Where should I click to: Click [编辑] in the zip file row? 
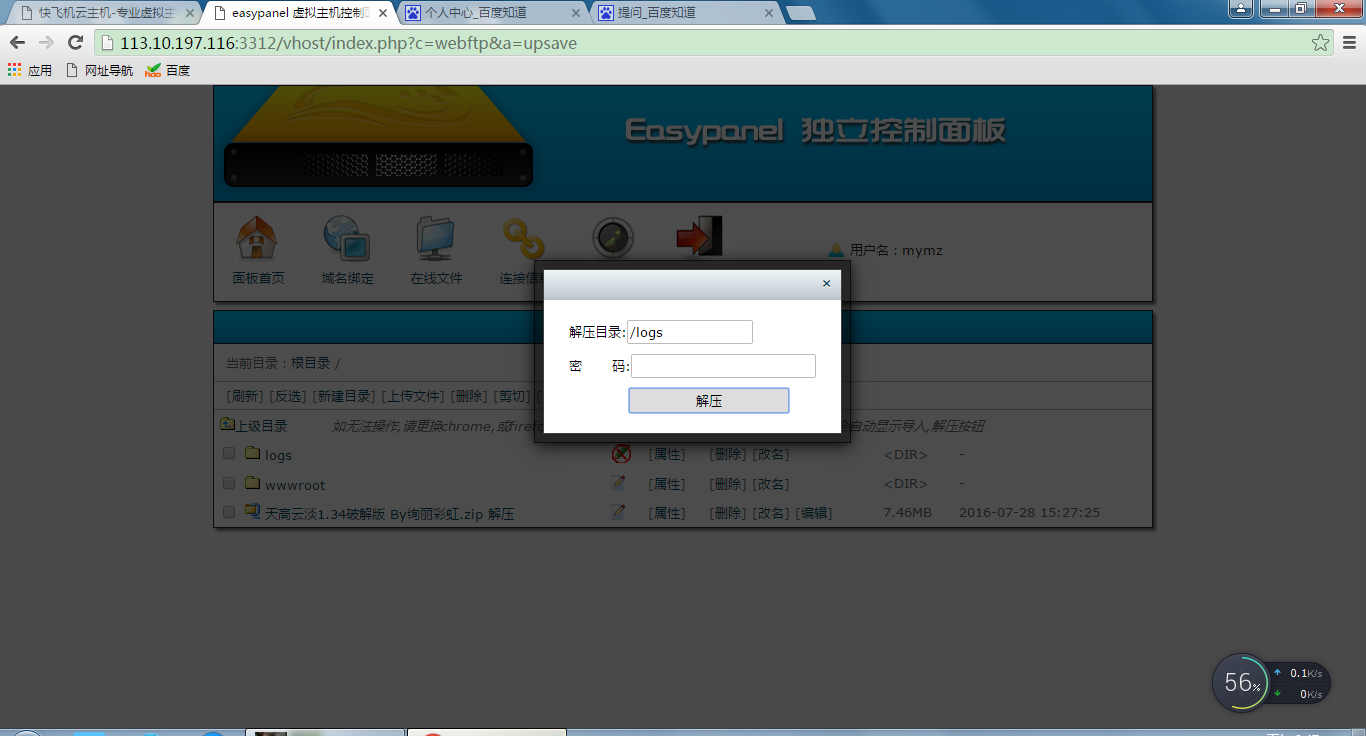pyautogui.click(x=814, y=512)
